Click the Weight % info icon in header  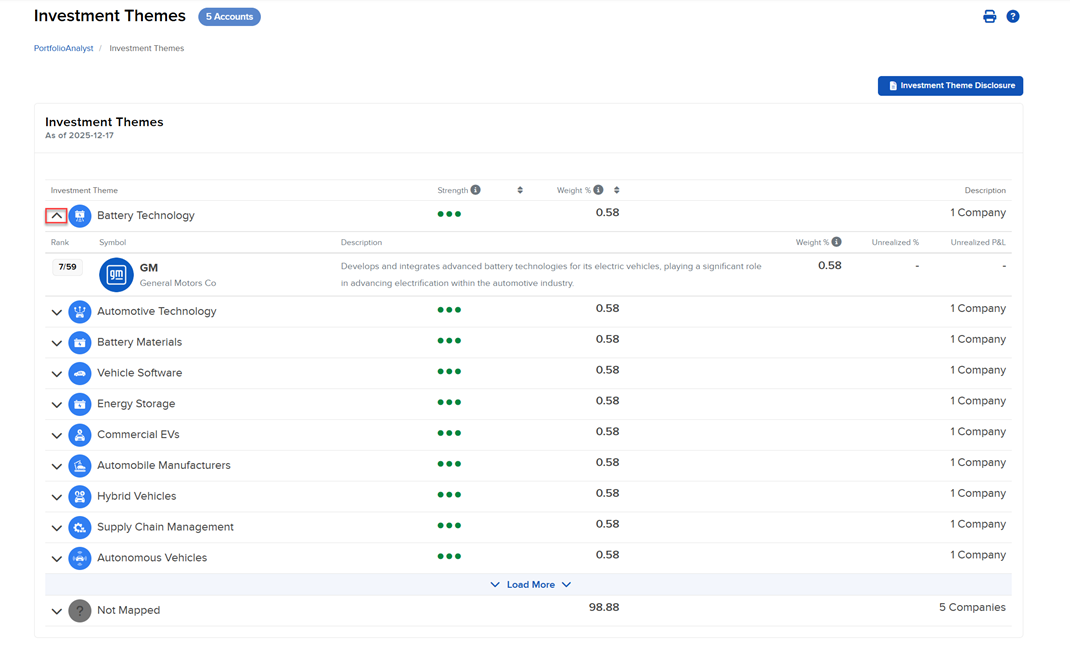[598, 190]
